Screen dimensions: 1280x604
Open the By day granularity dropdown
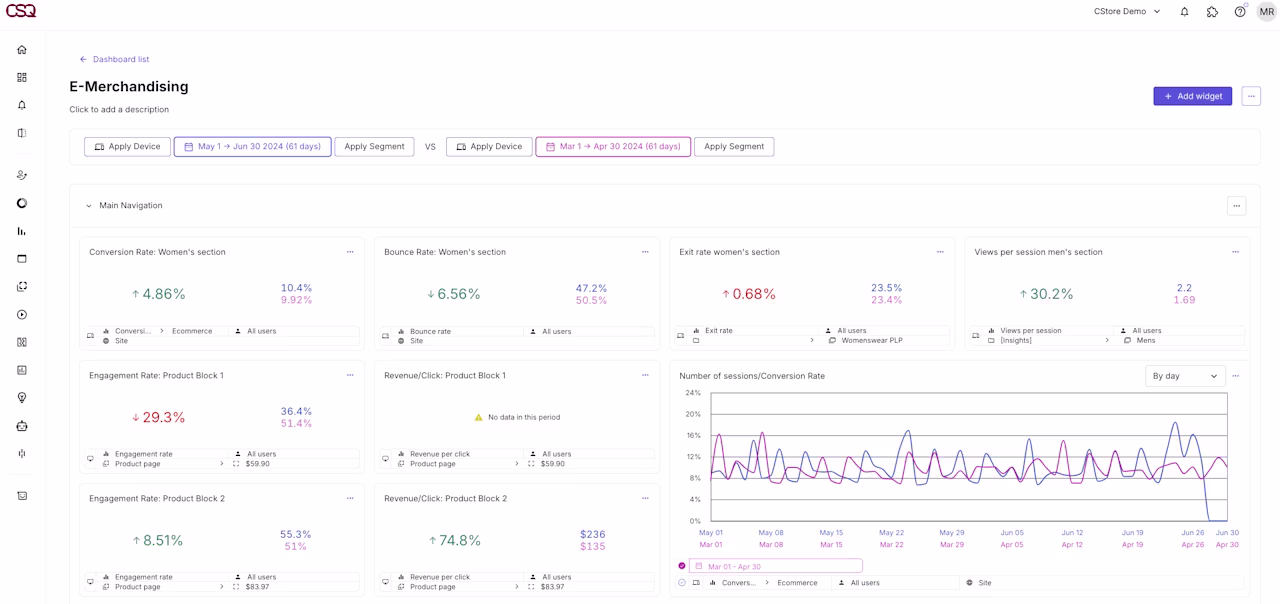pos(1185,376)
